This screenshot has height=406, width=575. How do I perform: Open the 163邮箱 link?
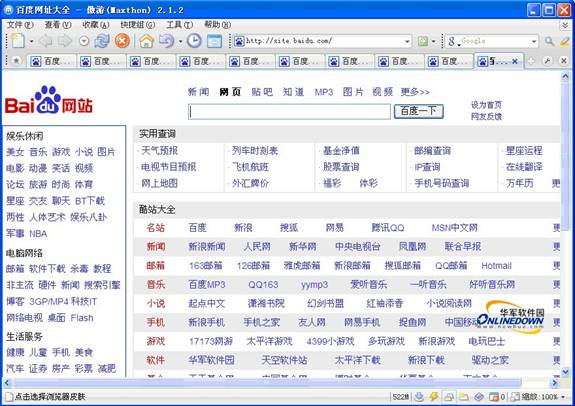[x=205, y=266]
